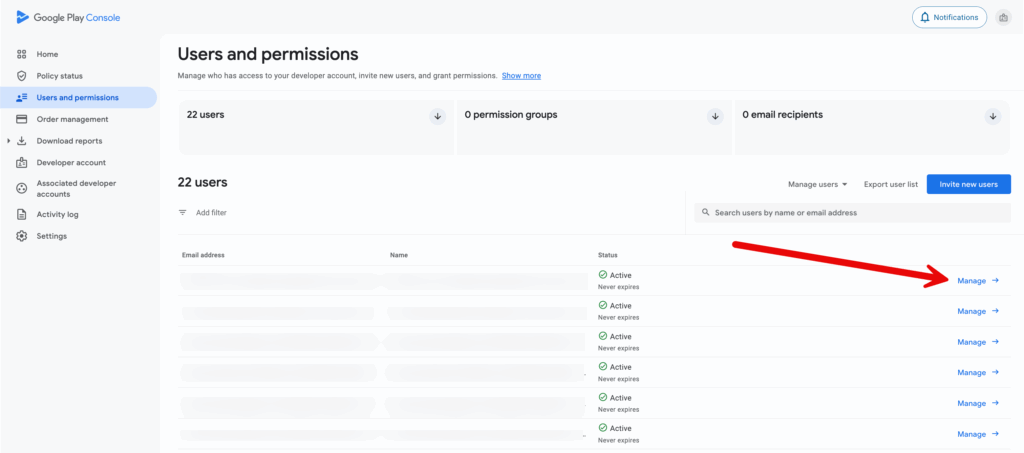1024x453 pixels.
Task: Click the Policy status shield icon
Action: tap(22, 76)
